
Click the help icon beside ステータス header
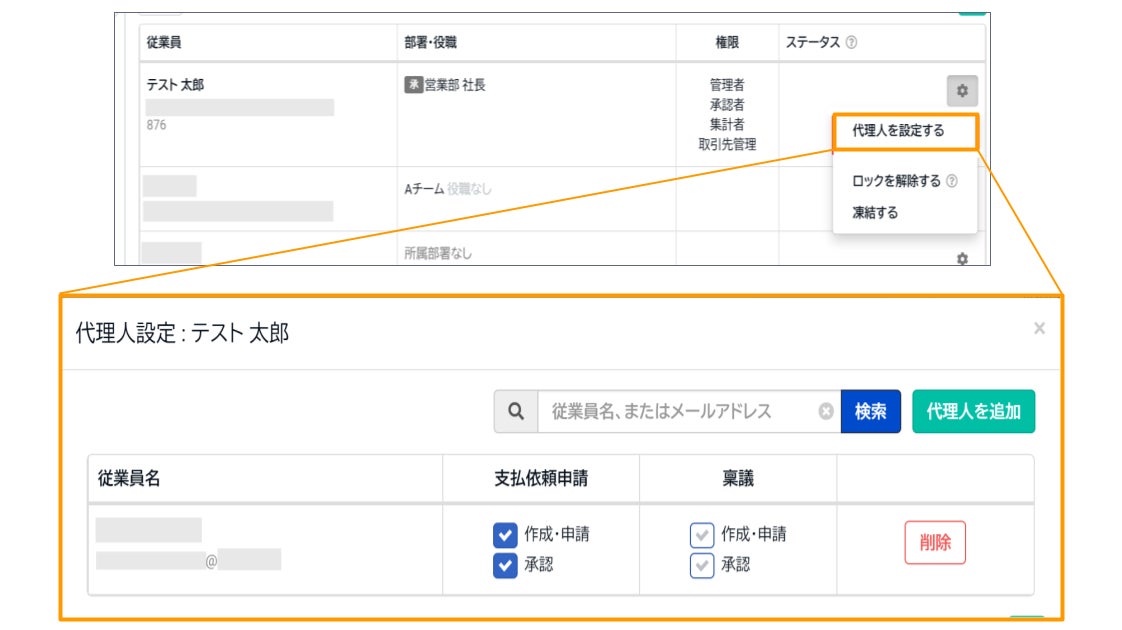click(851, 43)
